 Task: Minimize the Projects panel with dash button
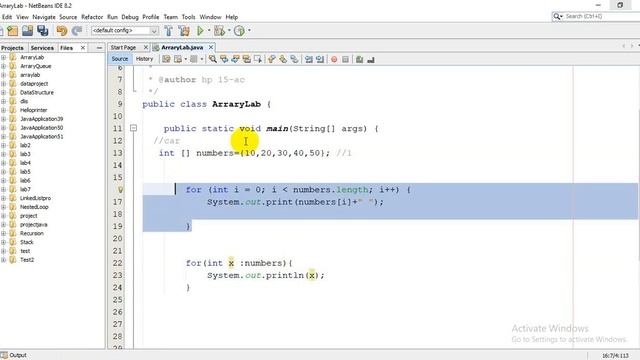[99, 48]
